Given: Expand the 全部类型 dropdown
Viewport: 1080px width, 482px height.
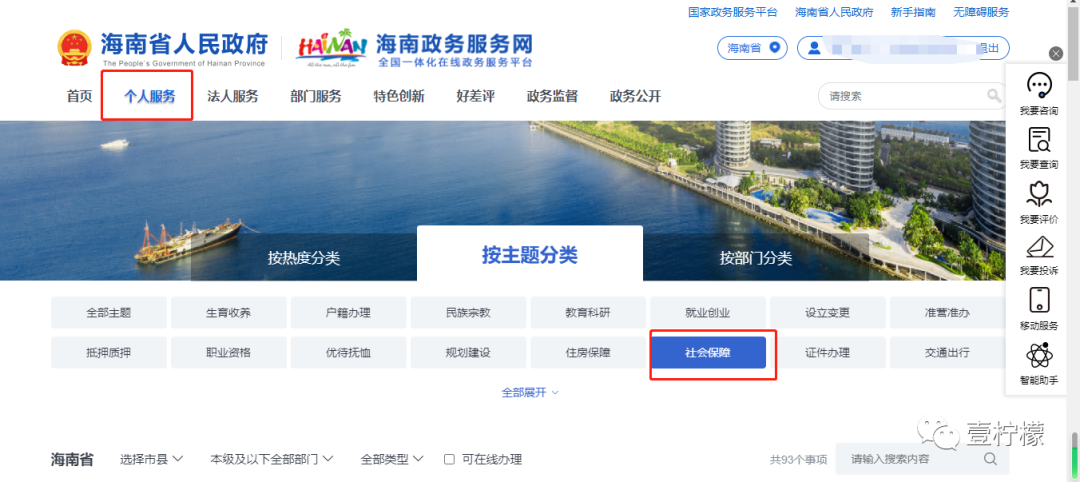Looking at the screenshot, I should 391,459.
